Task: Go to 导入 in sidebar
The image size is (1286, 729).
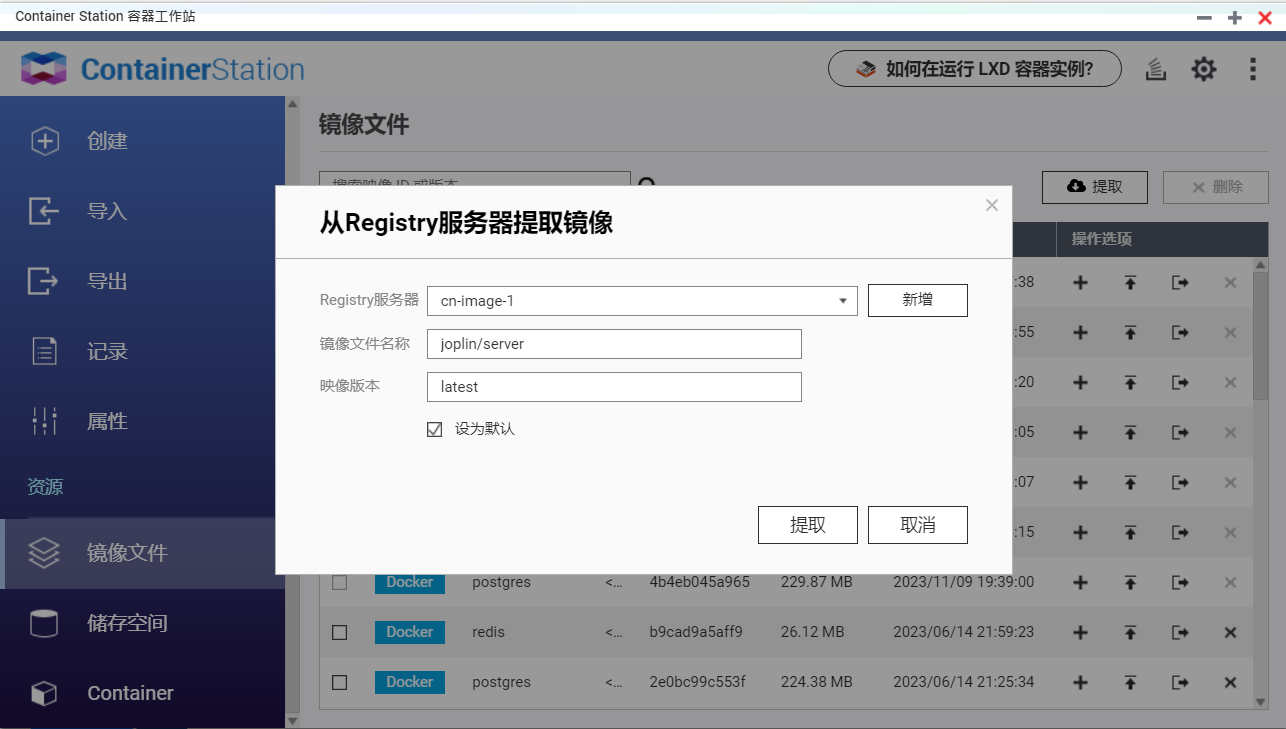Action: (142, 211)
